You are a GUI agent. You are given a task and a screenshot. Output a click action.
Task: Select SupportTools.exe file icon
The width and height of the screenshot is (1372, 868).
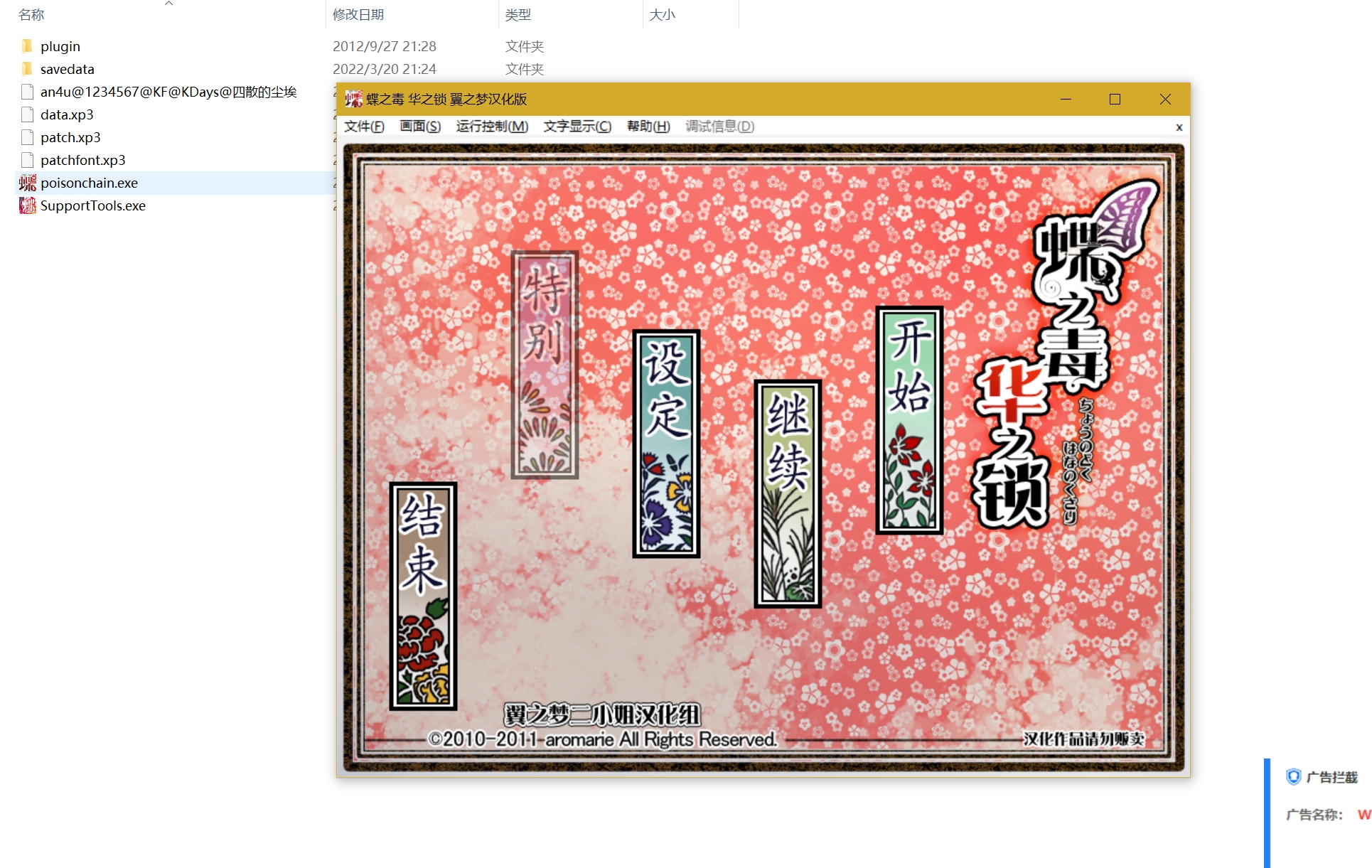tap(28, 205)
